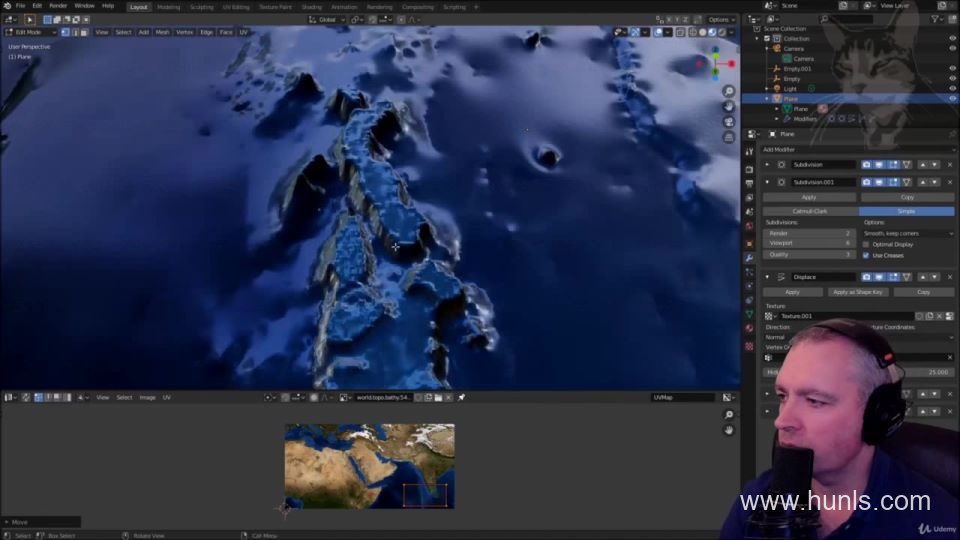Click the red X axis on navigation gizmo

tap(731, 63)
